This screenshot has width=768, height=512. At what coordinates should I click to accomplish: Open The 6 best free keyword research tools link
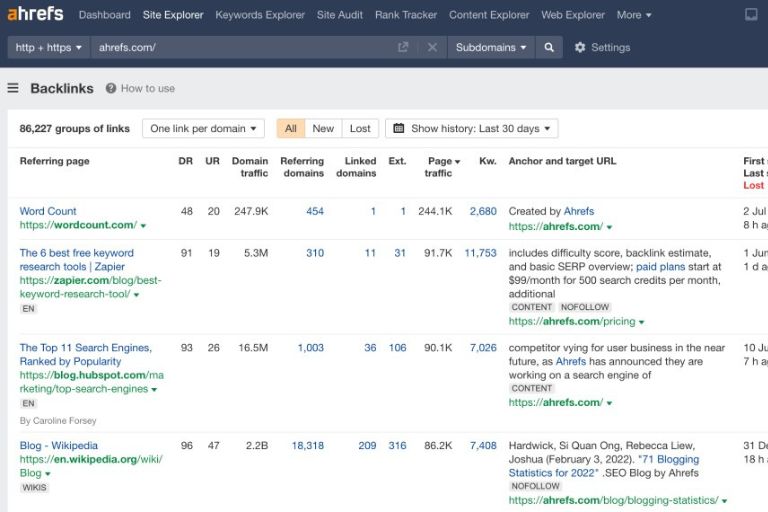pos(76,260)
